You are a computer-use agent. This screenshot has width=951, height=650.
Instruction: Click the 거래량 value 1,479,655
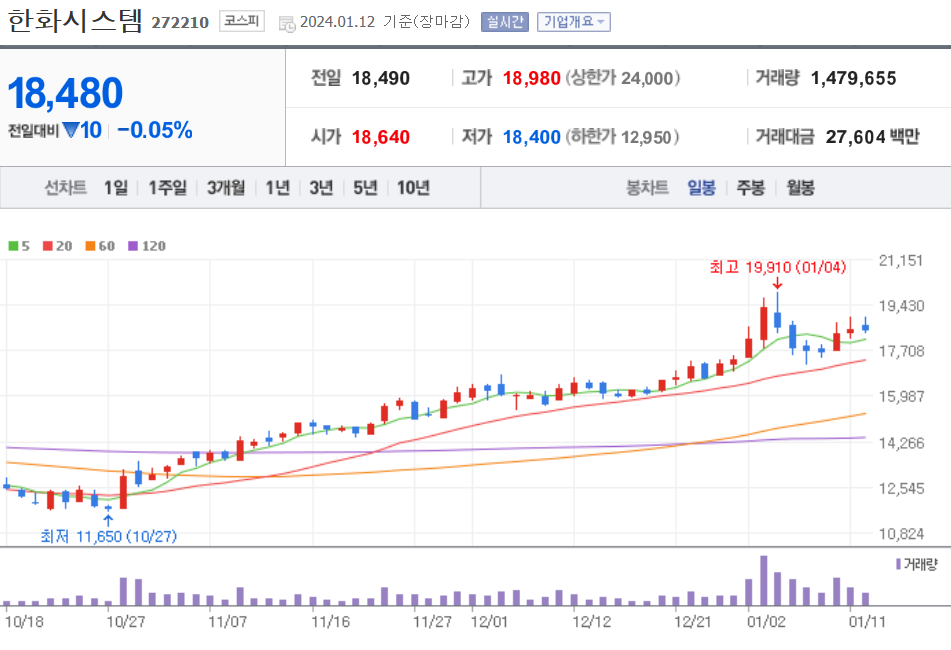coord(853,78)
